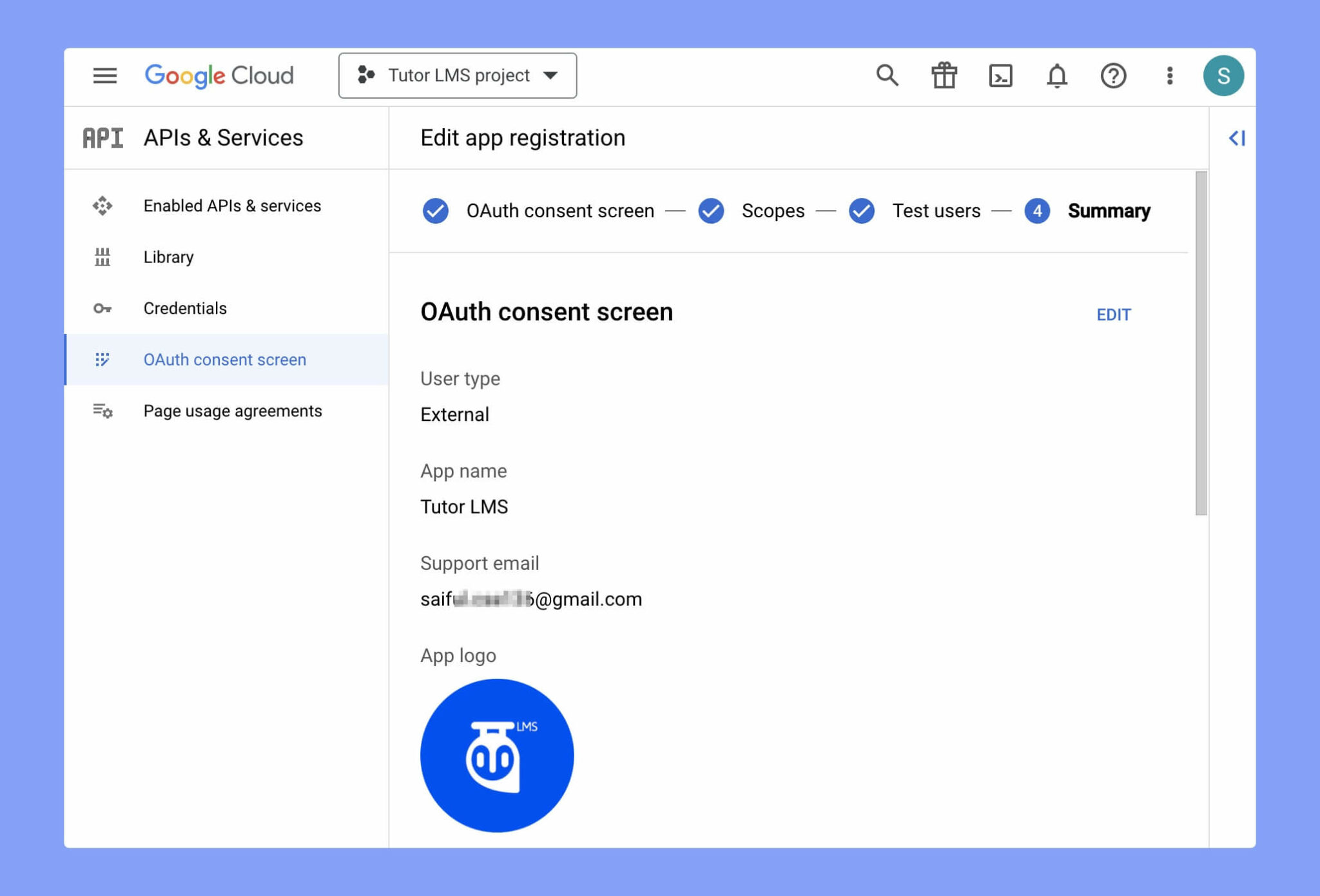
Task: Open the Google Cloud search
Action: [887, 75]
